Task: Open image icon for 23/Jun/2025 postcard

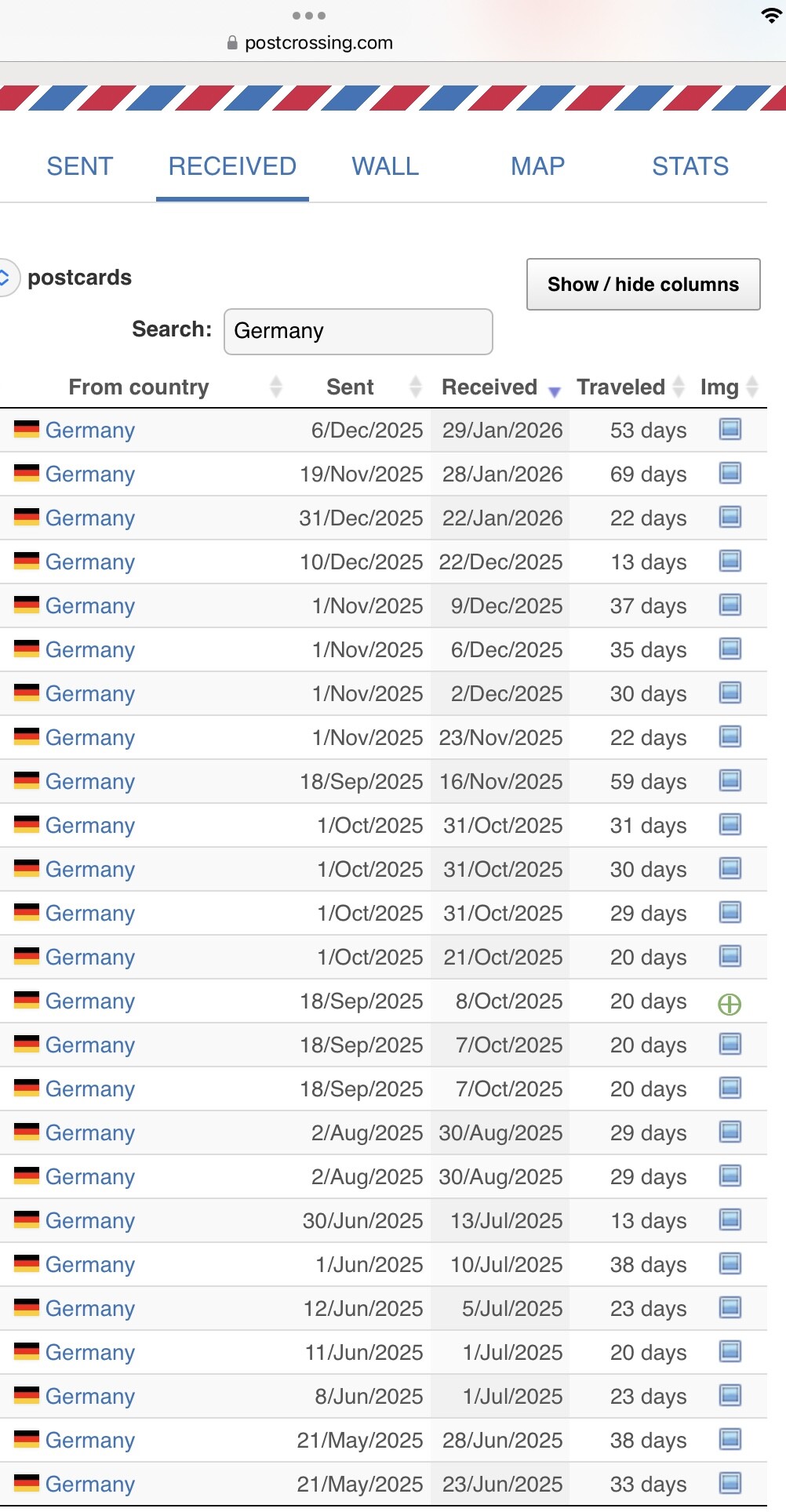Action: point(730,1484)
